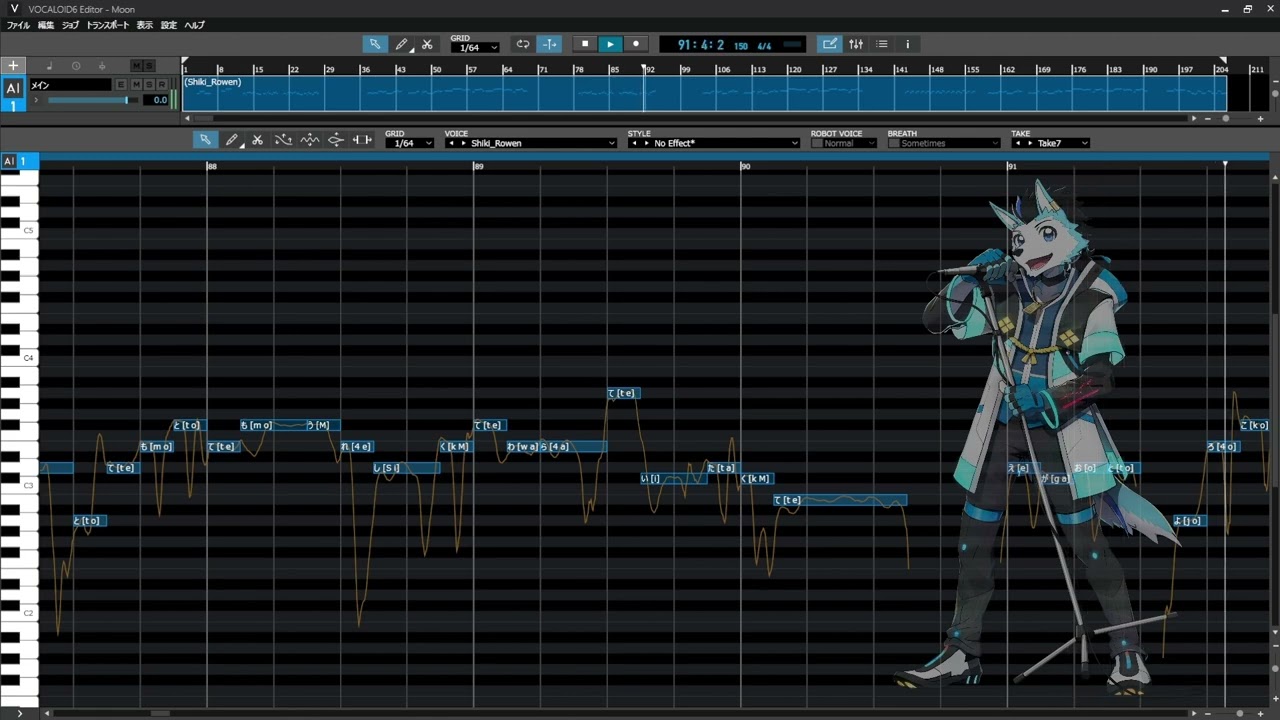The width and height of the screenshot is (1280, 720).
Task: Click the 91:4:2 position display
Action: point(701,45)
